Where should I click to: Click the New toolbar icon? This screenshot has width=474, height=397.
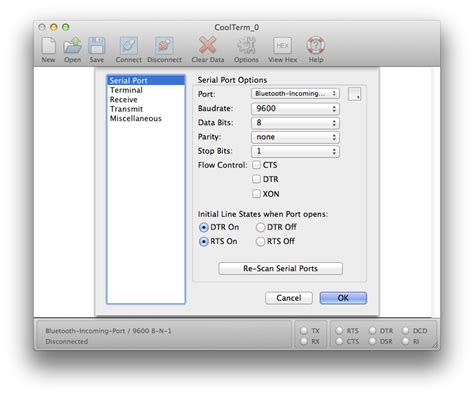(49, 45)
